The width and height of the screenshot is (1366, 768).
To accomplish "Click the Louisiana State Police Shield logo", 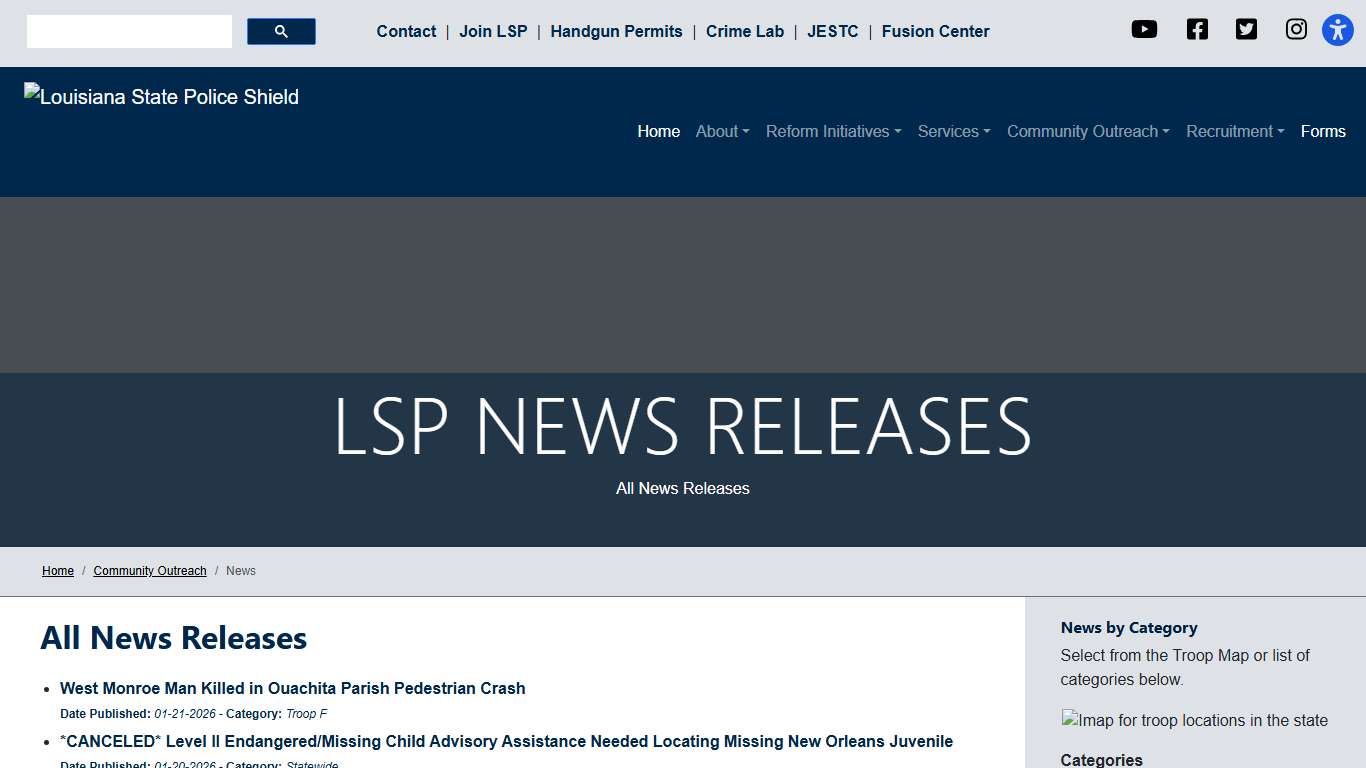I will (x=161, y=96).
